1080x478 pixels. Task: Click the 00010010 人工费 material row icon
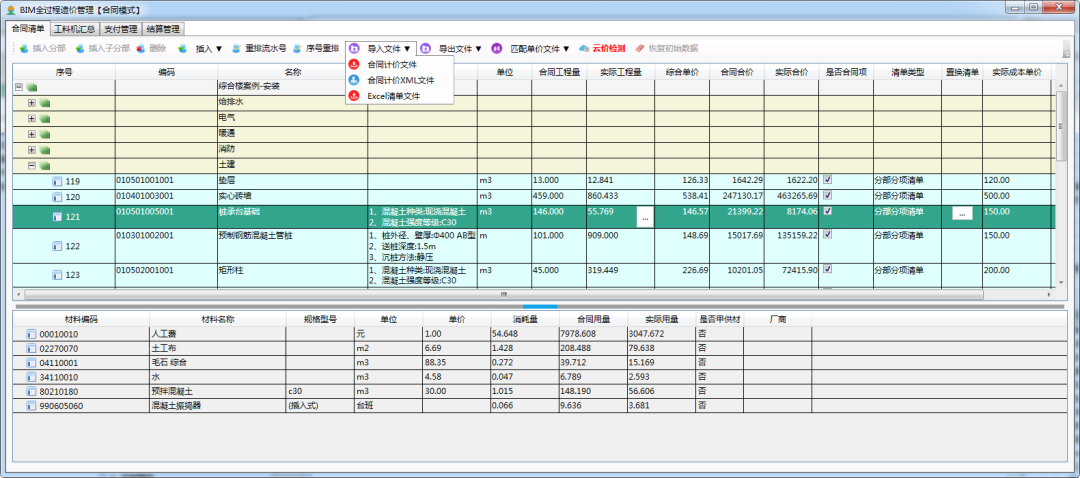click(30, 334)
